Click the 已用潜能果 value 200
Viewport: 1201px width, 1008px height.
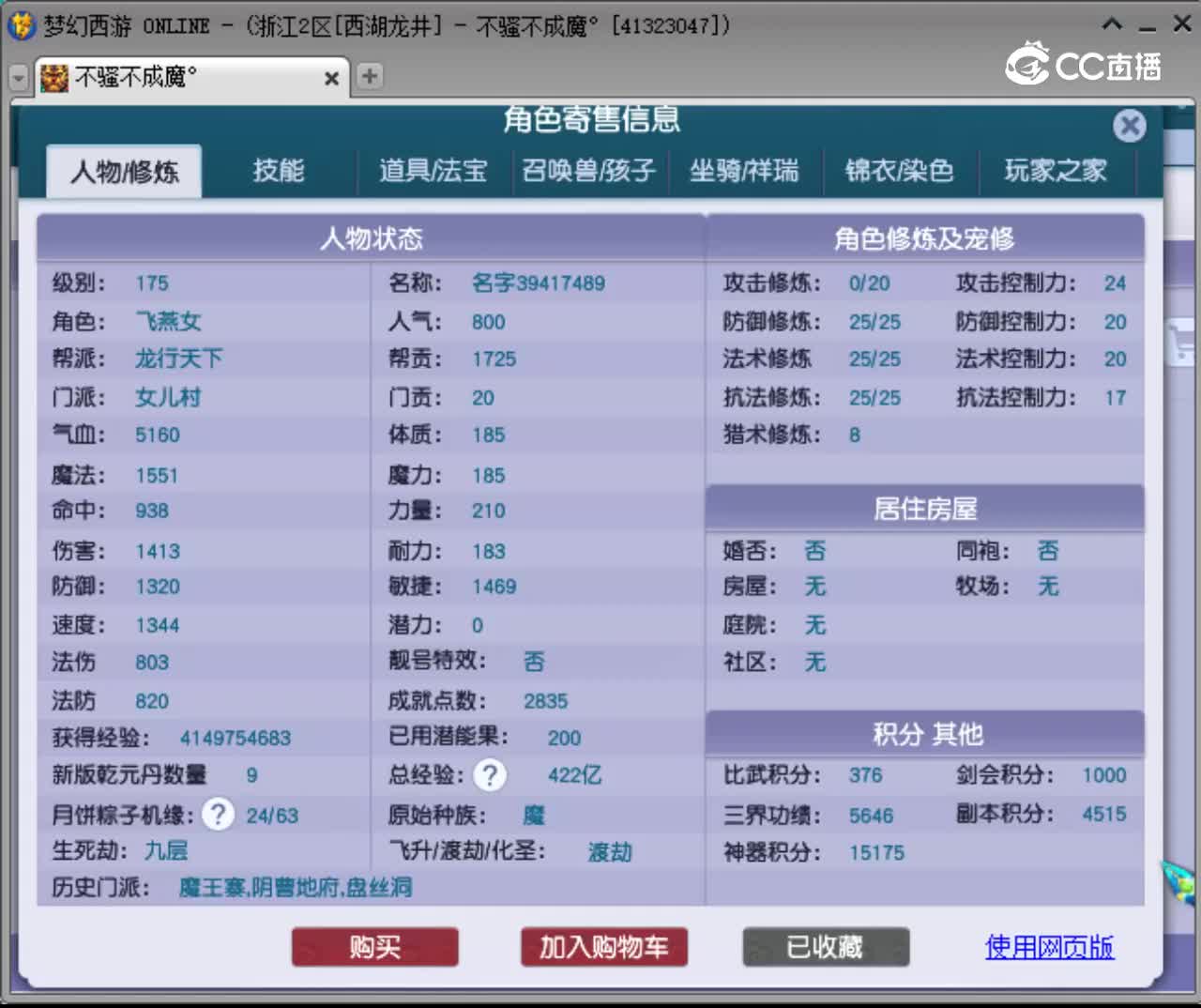(564, 738)
